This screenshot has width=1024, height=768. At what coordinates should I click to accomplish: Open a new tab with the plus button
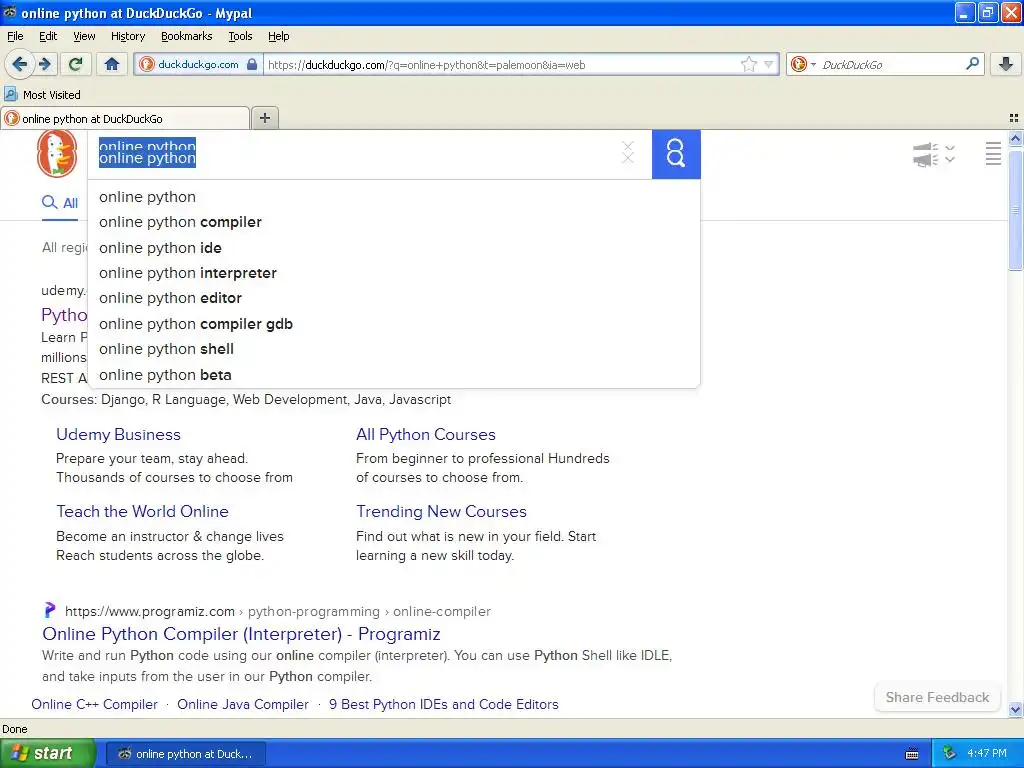[264, 118]
